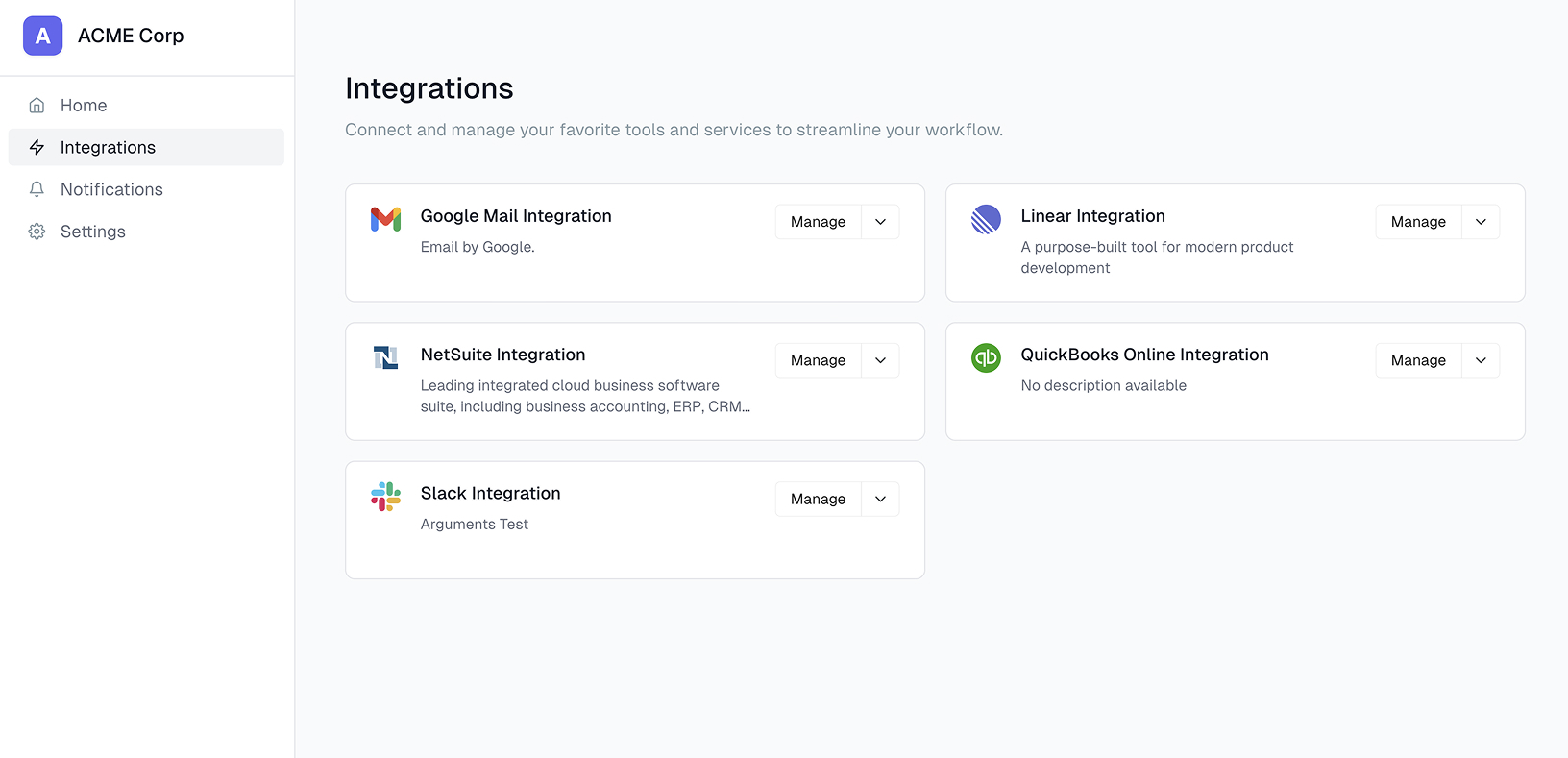Click the QuickBooks logo icon

(986, 357)
